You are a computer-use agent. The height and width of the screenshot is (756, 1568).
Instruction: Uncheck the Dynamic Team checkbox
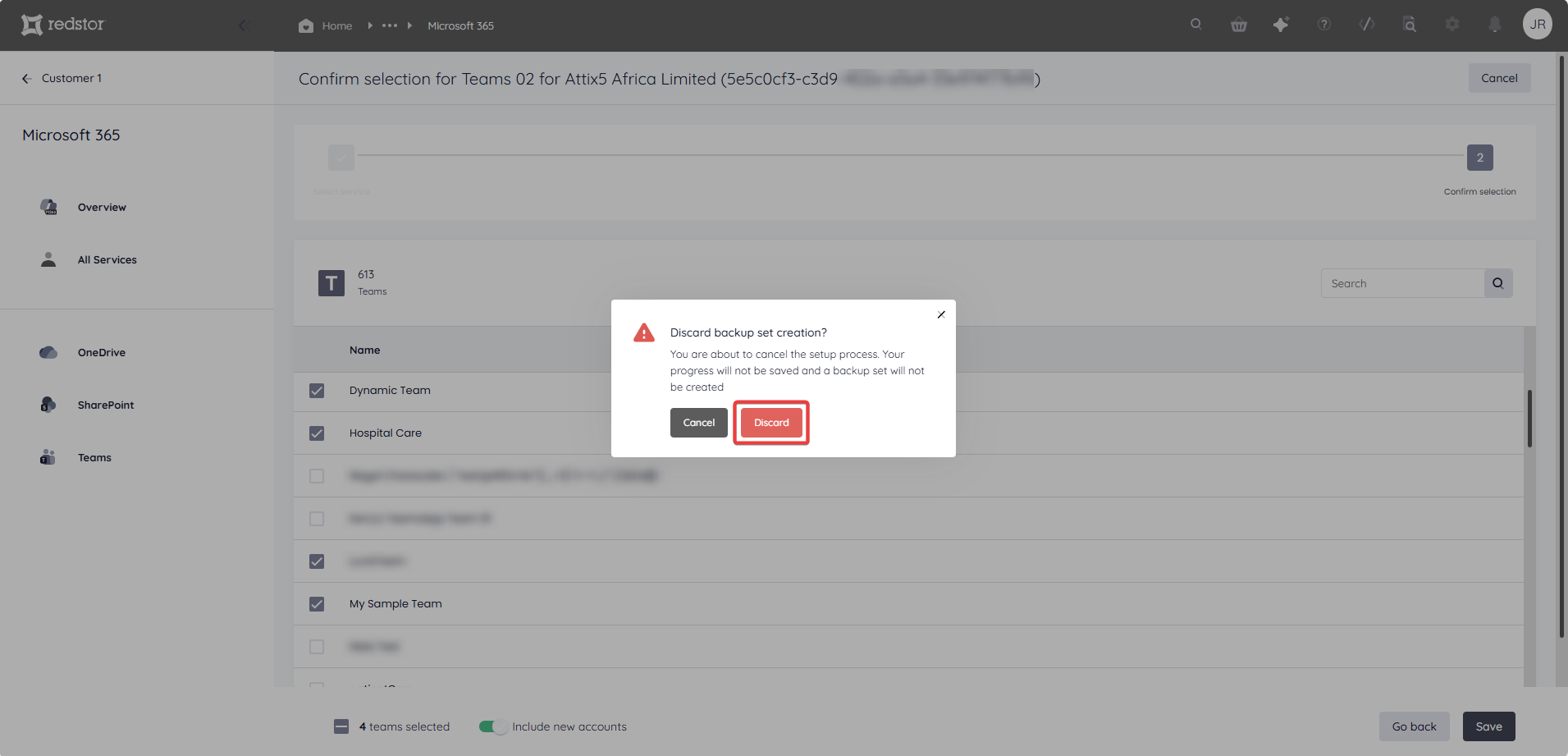(317, 391)
